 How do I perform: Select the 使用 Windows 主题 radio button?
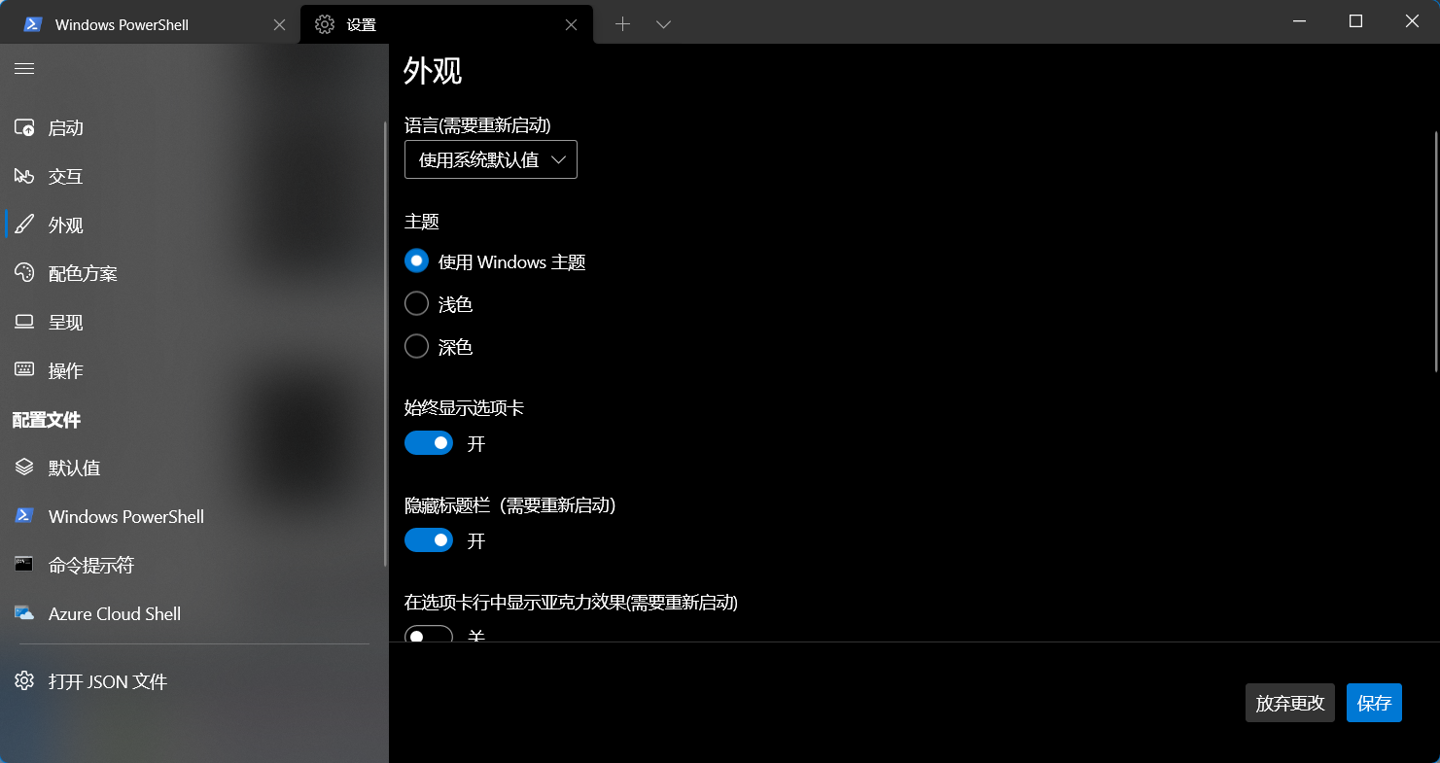tap(416, 261)
